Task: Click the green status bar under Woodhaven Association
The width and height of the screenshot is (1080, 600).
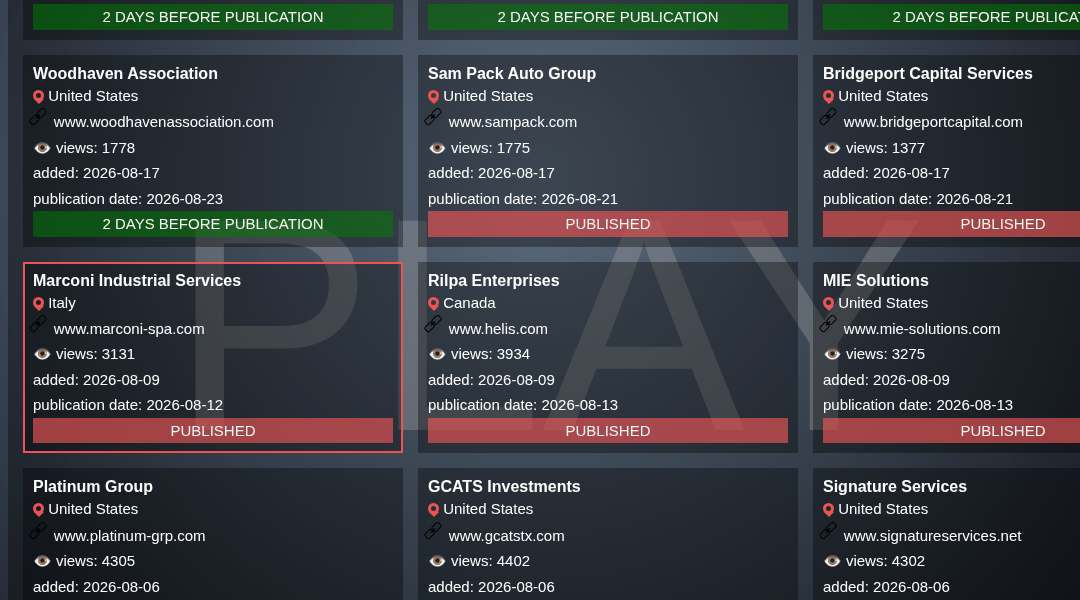Action: [x=213, y=224]
